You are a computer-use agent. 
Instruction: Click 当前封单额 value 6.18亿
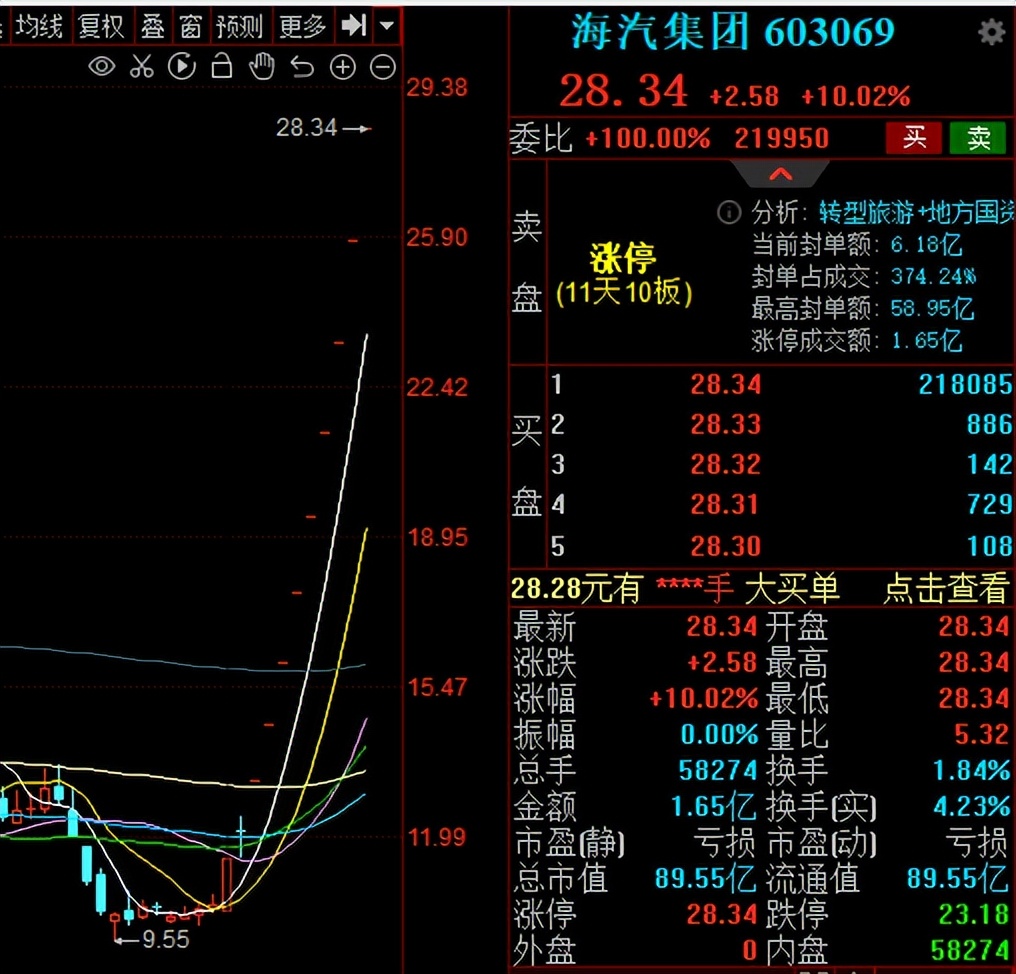tap(926, 244)
